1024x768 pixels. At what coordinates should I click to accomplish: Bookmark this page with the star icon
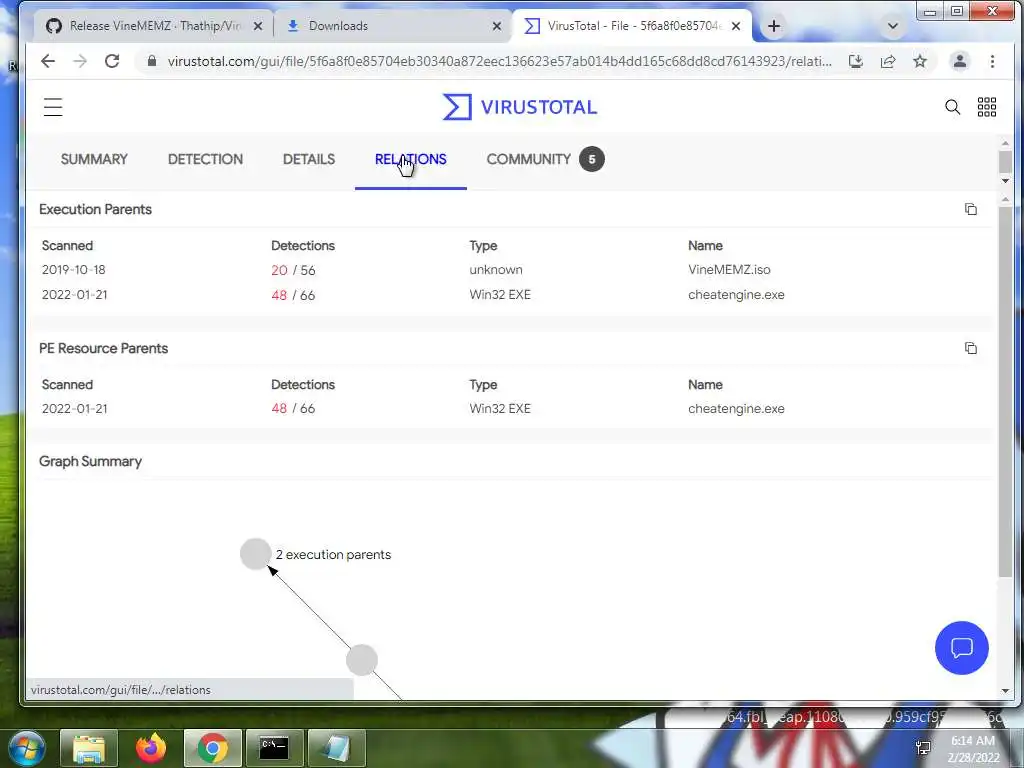920,61
